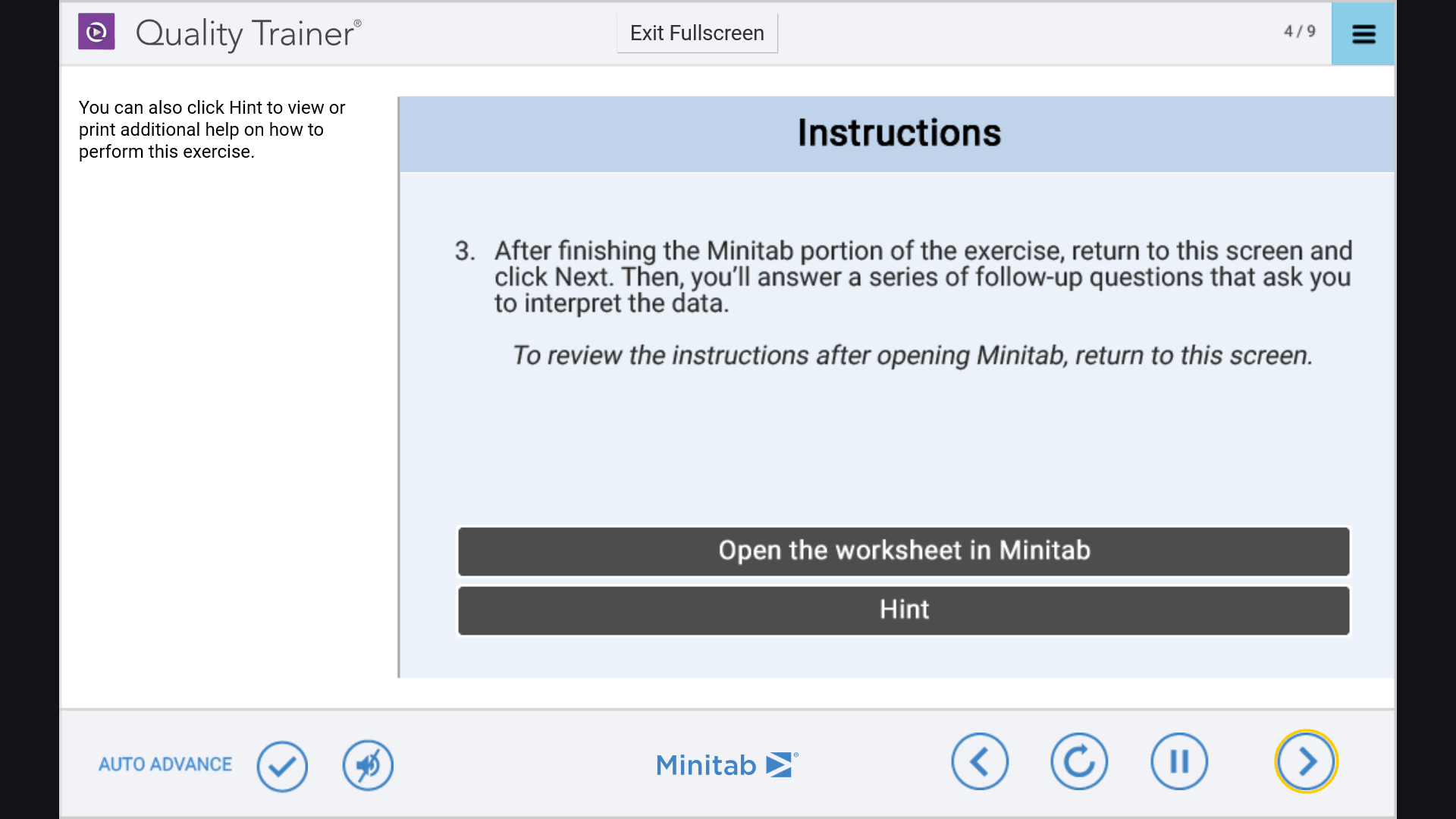The height and width of the screenshot is (819, 1456).
Task: Click the Hint sidebar help text
Action: [x=212, y=130]
